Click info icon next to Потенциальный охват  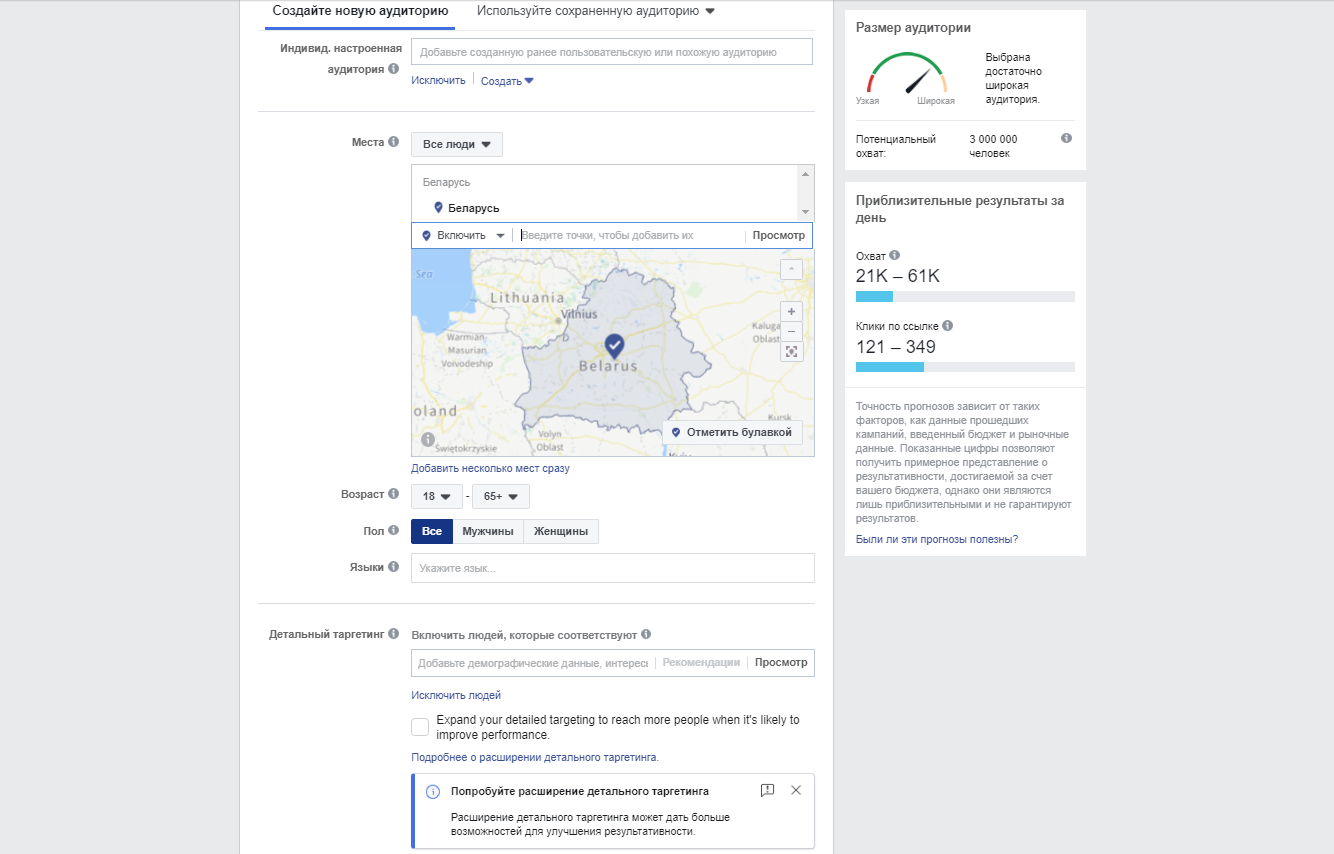click(1066, 138)
